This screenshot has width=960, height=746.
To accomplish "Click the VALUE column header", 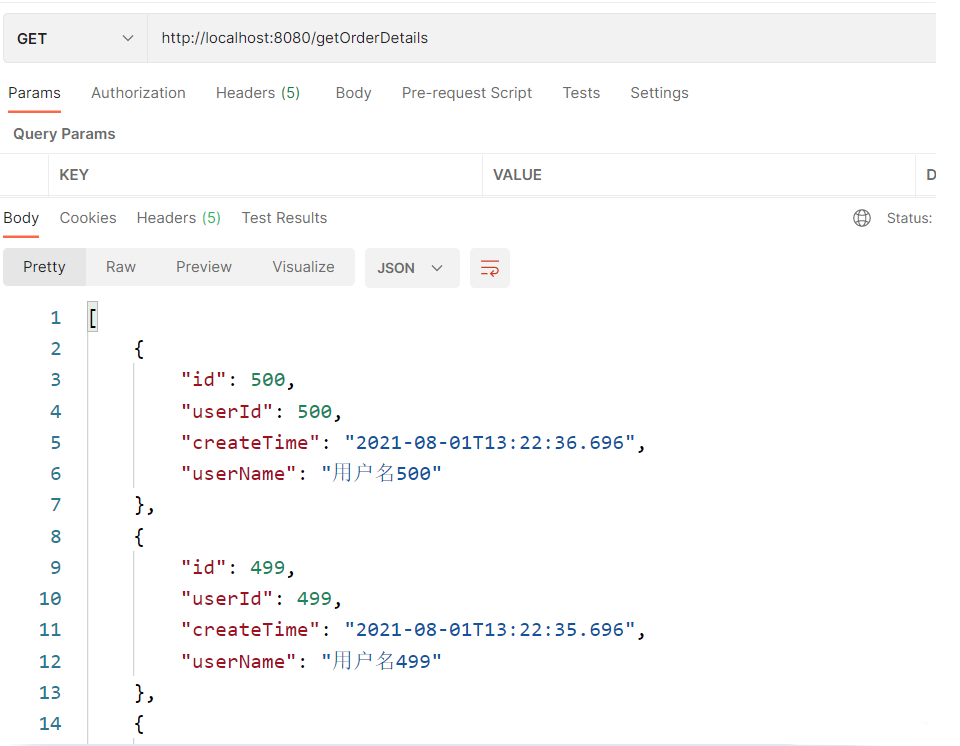I will coord(517,175).
